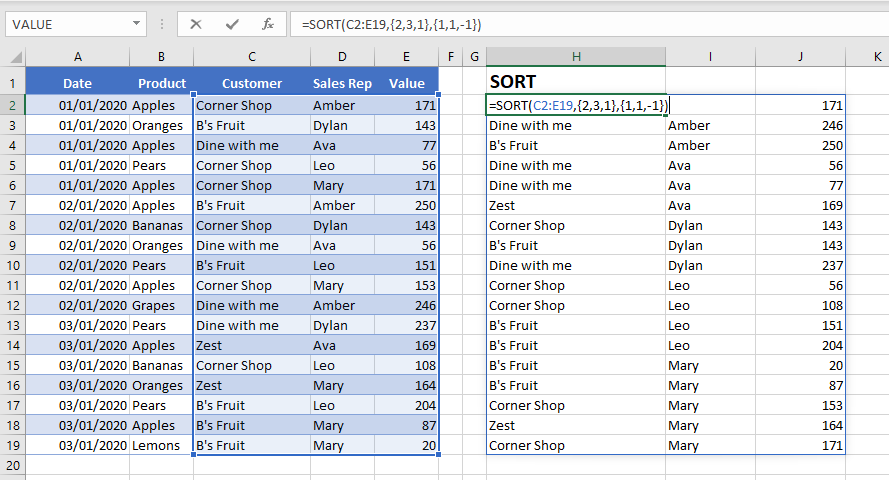Click the formula bar options dots handle
Image resolution: width=889 pixels, height=480 pixels.
point(162,24)
